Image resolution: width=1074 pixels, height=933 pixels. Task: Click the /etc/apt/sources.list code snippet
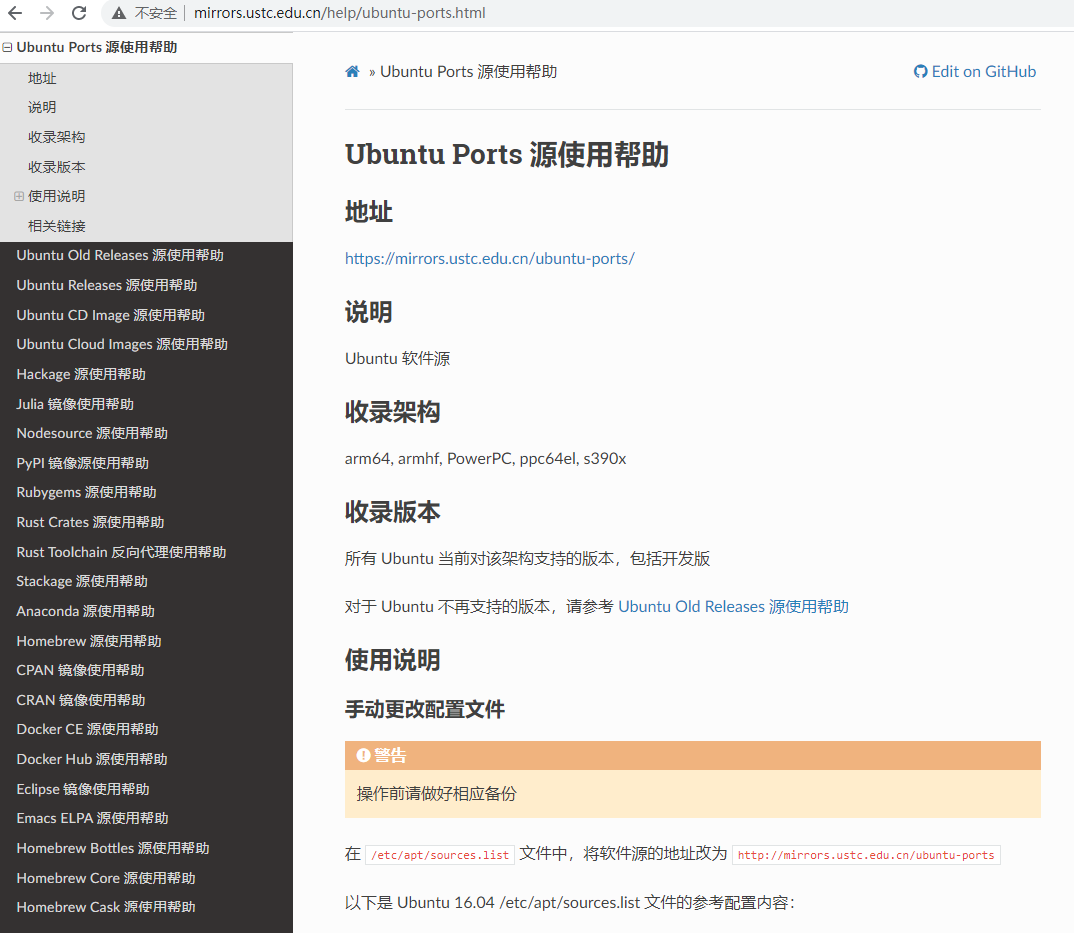[x=440, y=855]
